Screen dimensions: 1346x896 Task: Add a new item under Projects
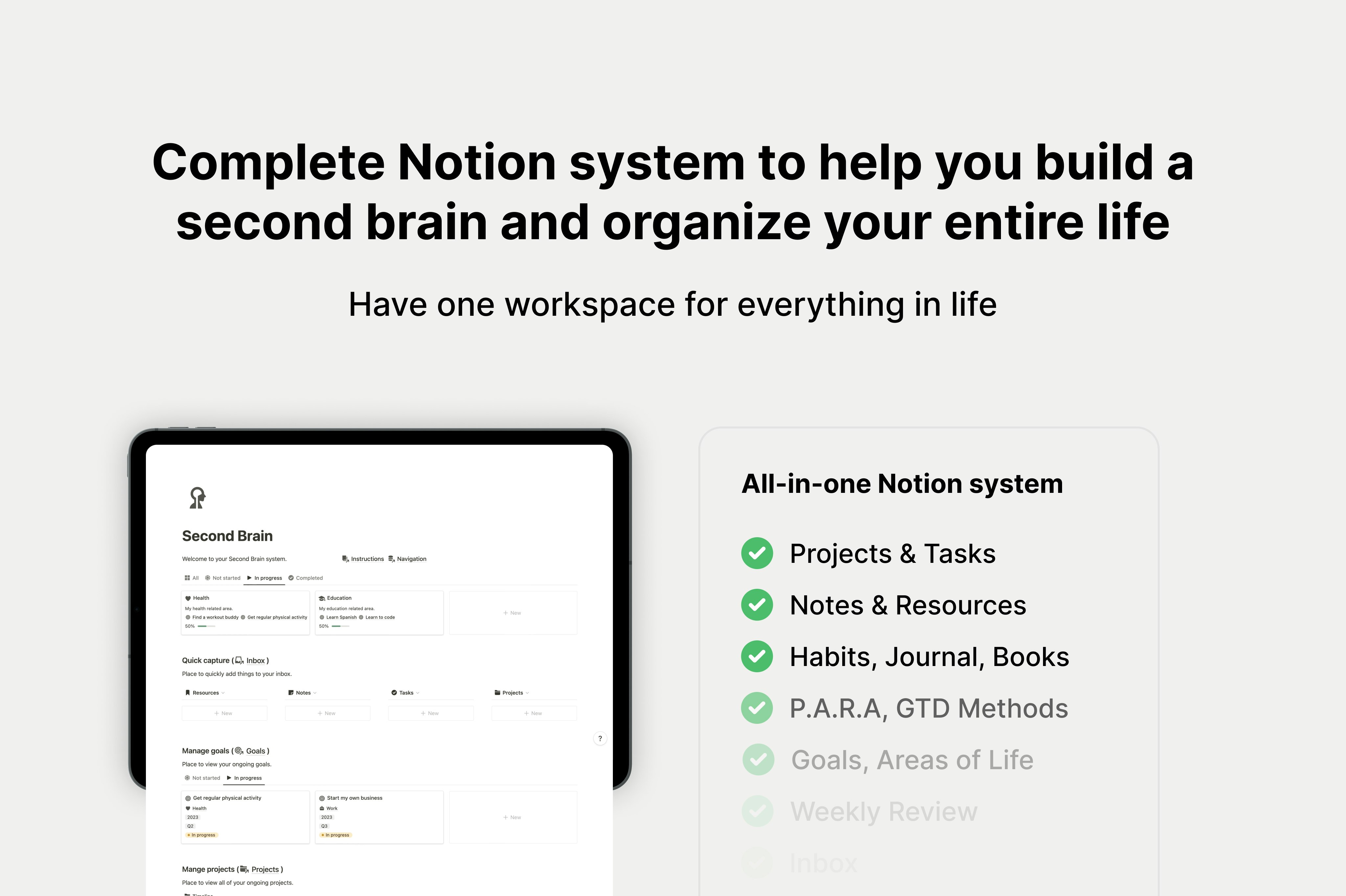click(x=534, y=713)
